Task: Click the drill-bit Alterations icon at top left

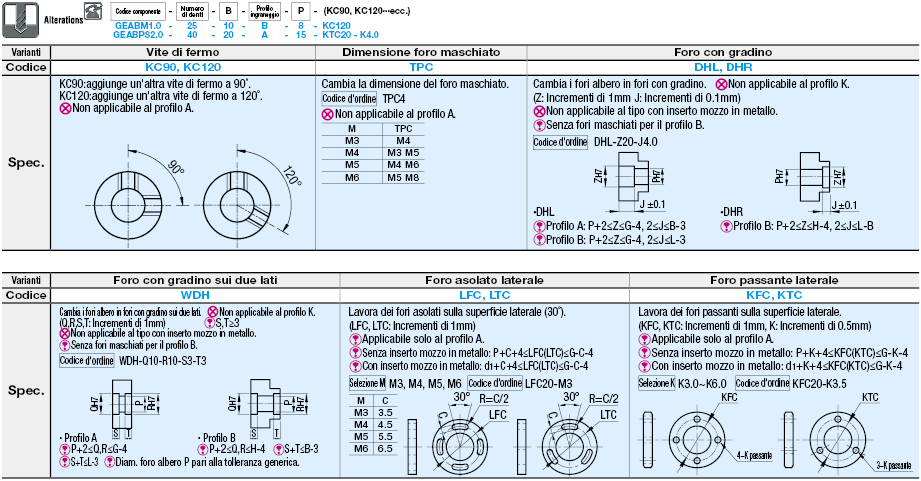Action: tap(21, 19)
